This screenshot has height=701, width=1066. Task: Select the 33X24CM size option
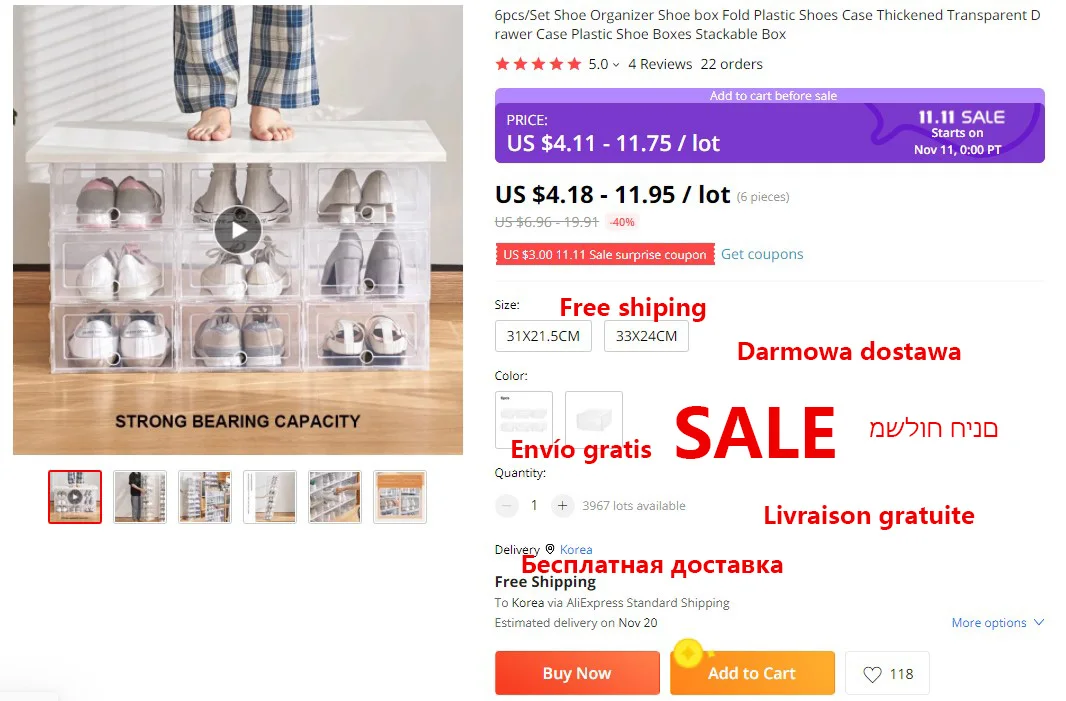[646, 336]
